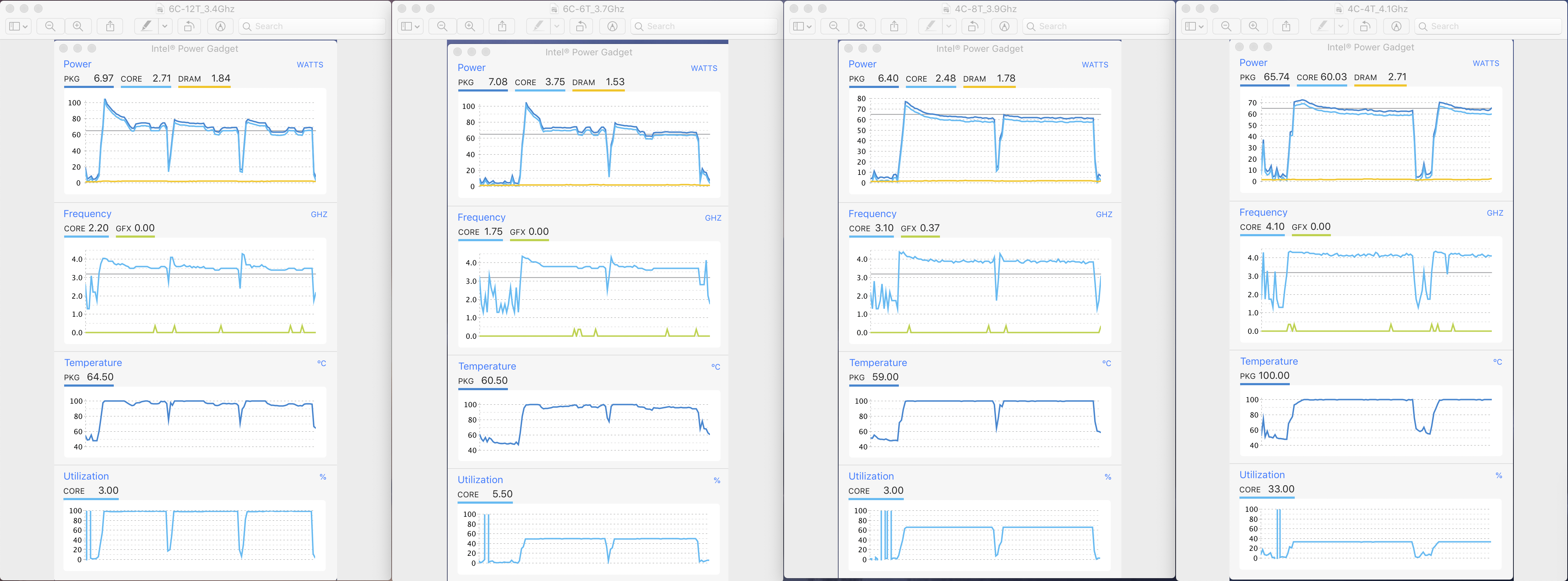Zoom out in the 4C-8T_3.9Ghz window
The image size is (1568, 581).
[x=835, y=26]
